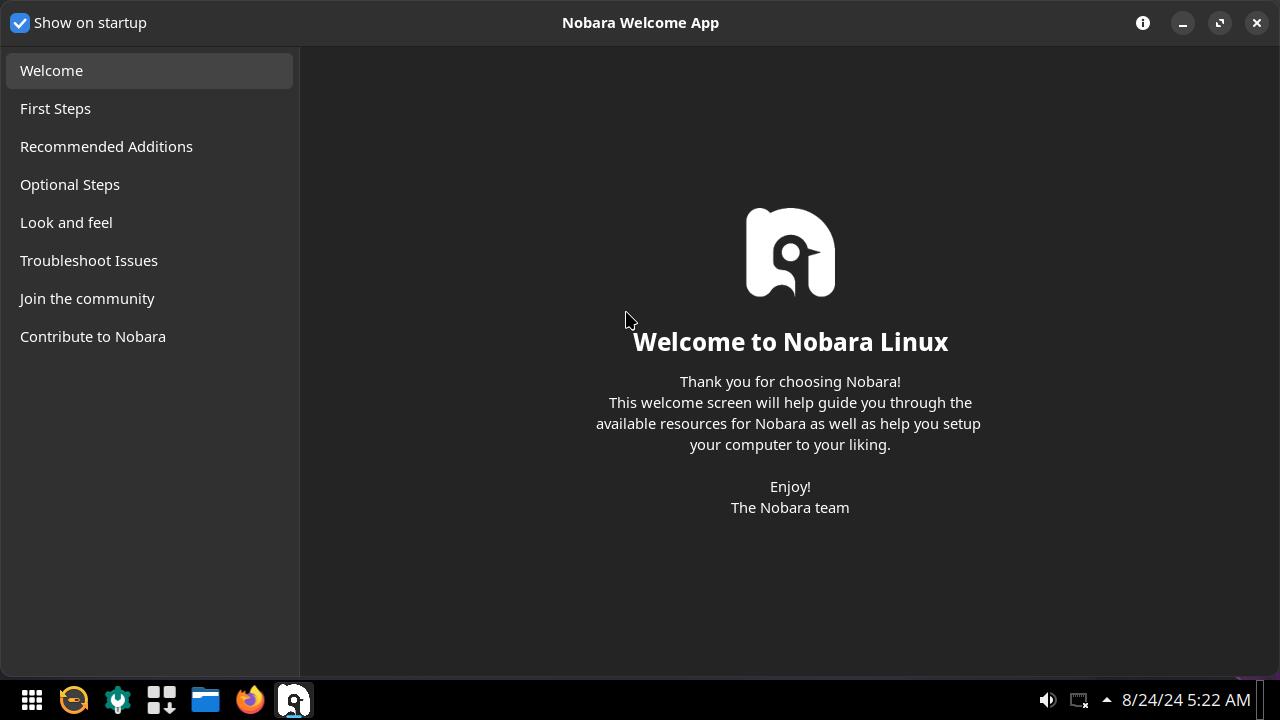Screen dimensions: 1280x720
Task: Click the text 'Enjoy!'
Action: (790, 487)
